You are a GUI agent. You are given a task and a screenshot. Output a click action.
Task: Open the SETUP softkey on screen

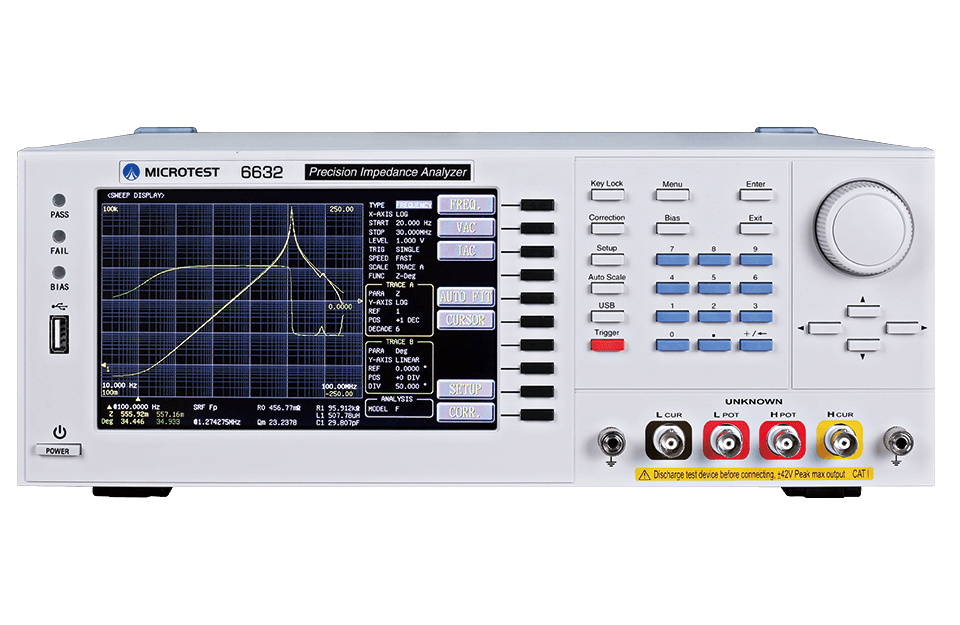pyautogui.click(x=466, y=389)
